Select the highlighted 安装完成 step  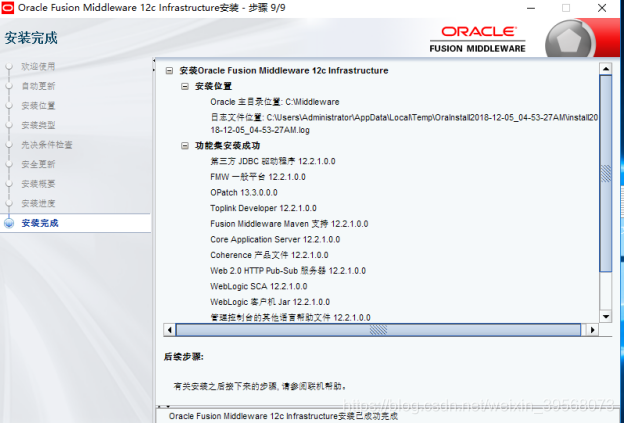click(40, 223)
